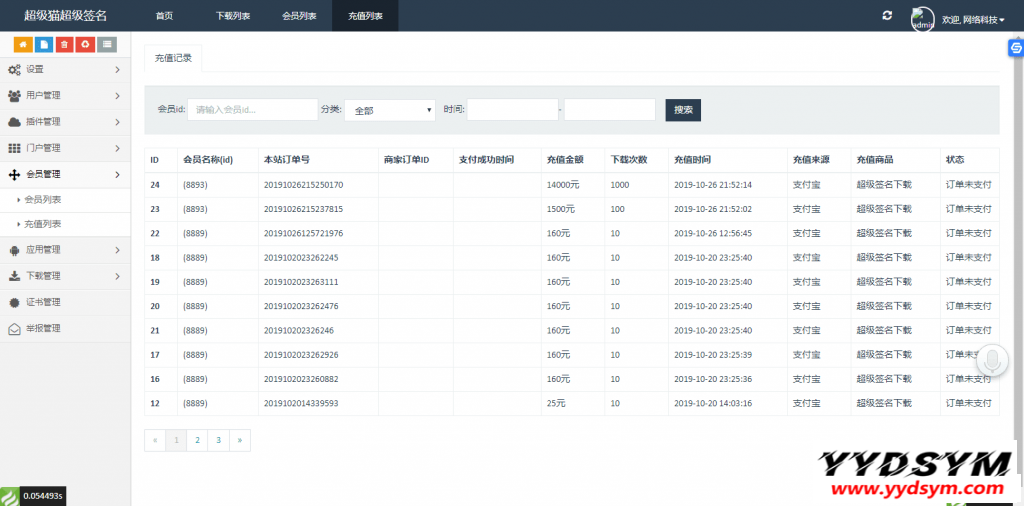Click the microphone floating icon

993,361
